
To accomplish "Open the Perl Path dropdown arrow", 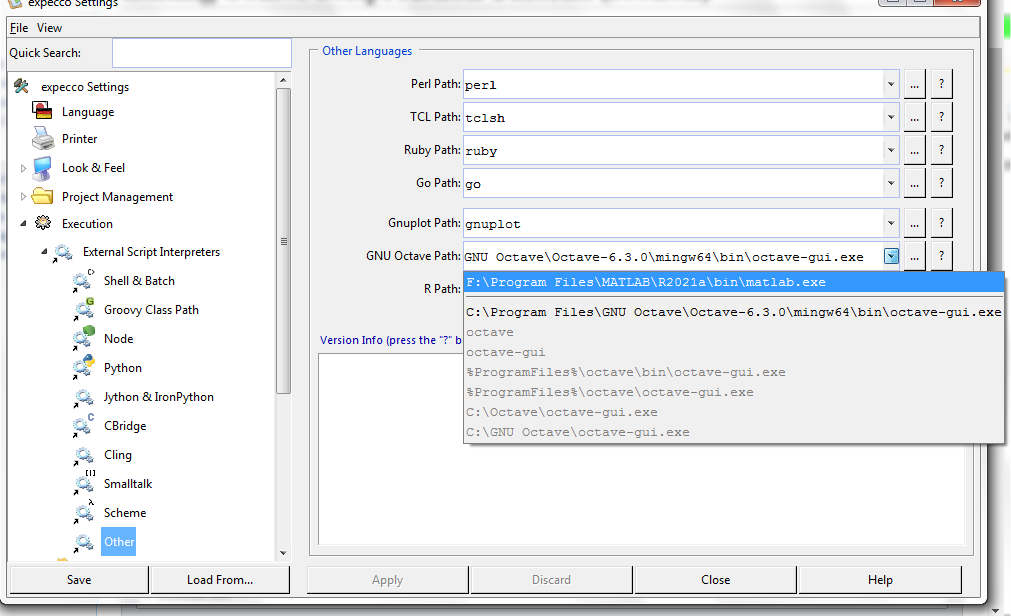I will point(891,85).
